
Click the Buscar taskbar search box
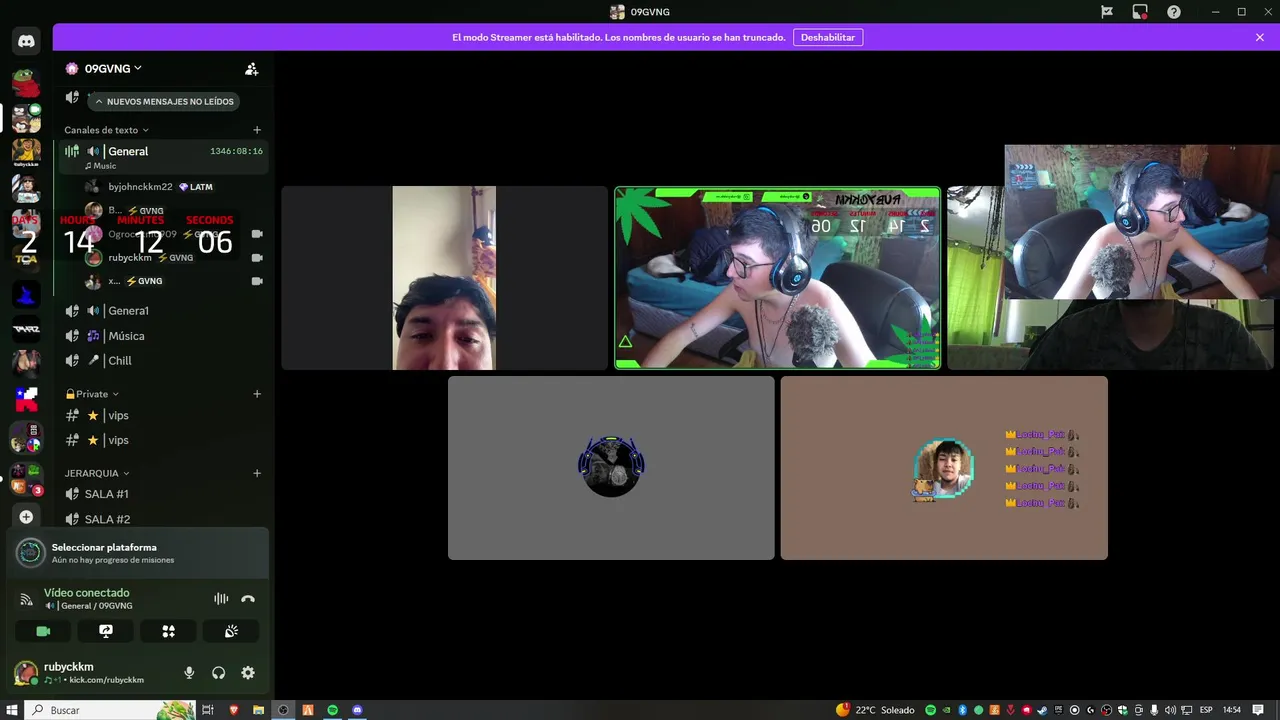point(110,710)
